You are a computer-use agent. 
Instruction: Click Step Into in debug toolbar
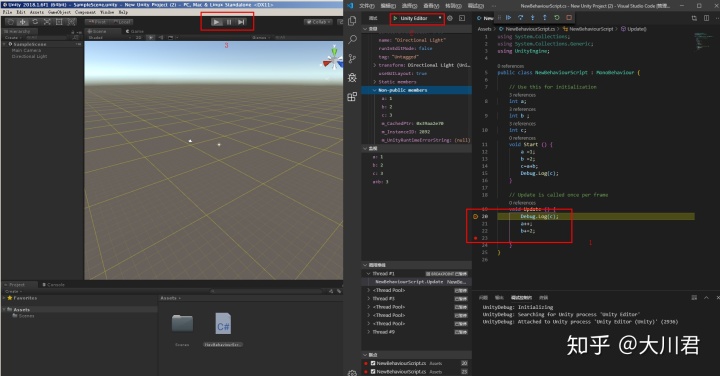click(x=533, y=18)
